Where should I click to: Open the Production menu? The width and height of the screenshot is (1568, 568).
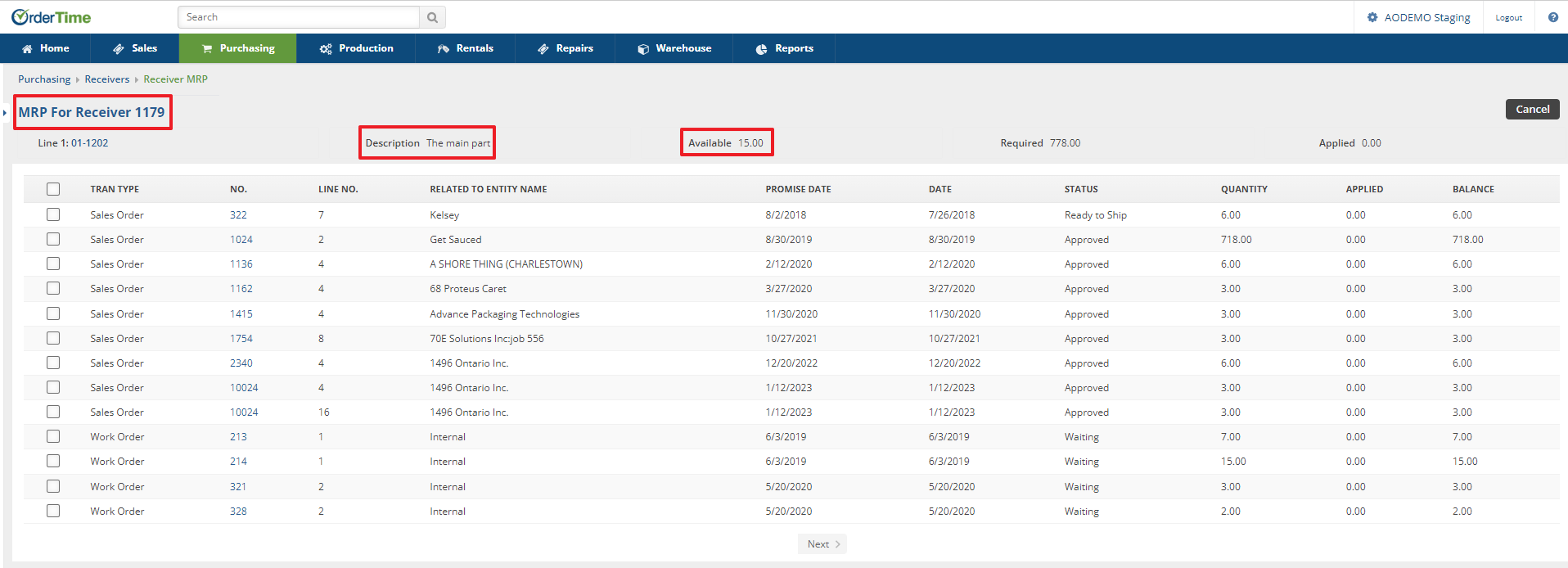[356, 48]
